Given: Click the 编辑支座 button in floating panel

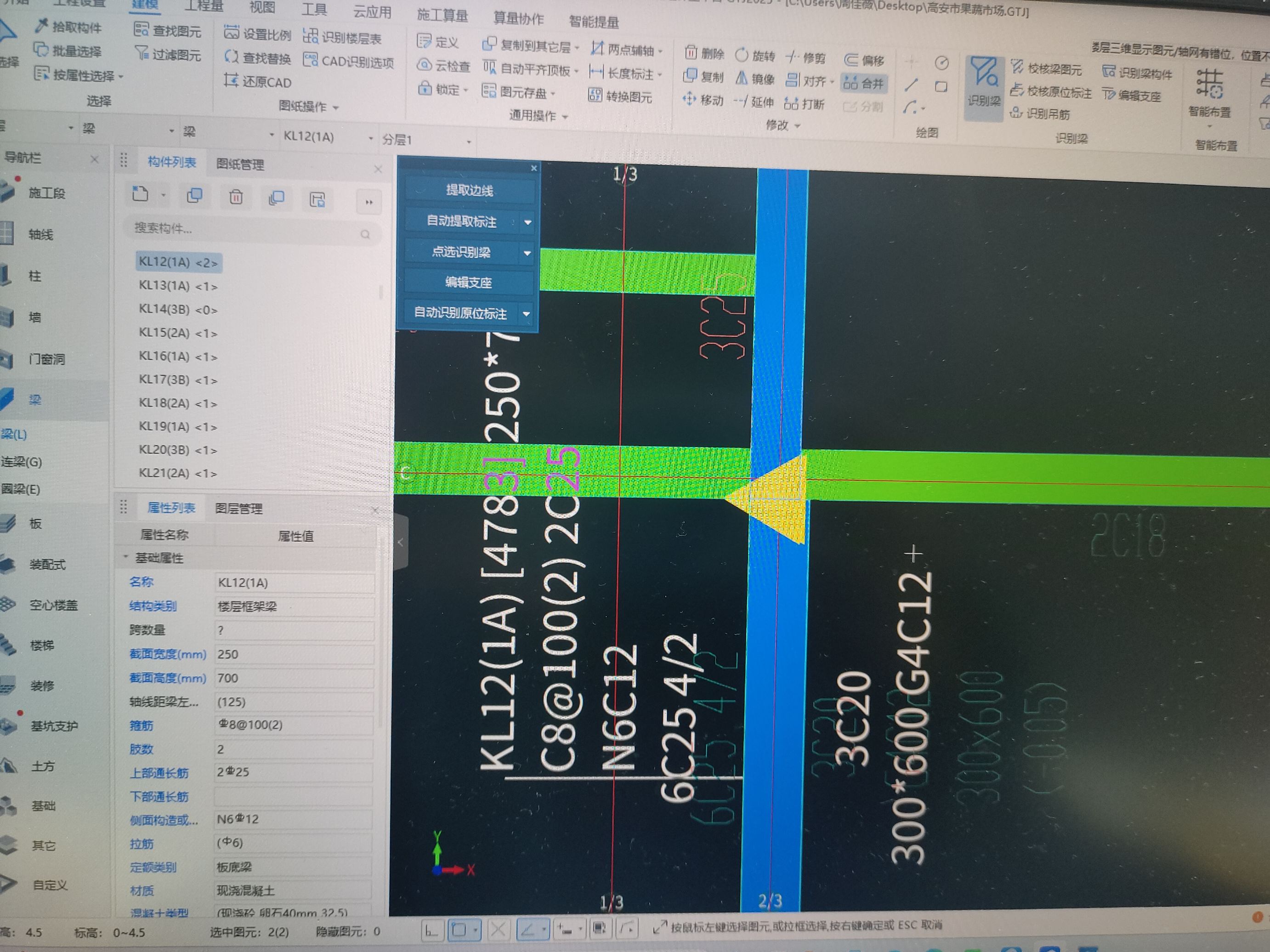Looking at the screenshot, I should [469, 283].
